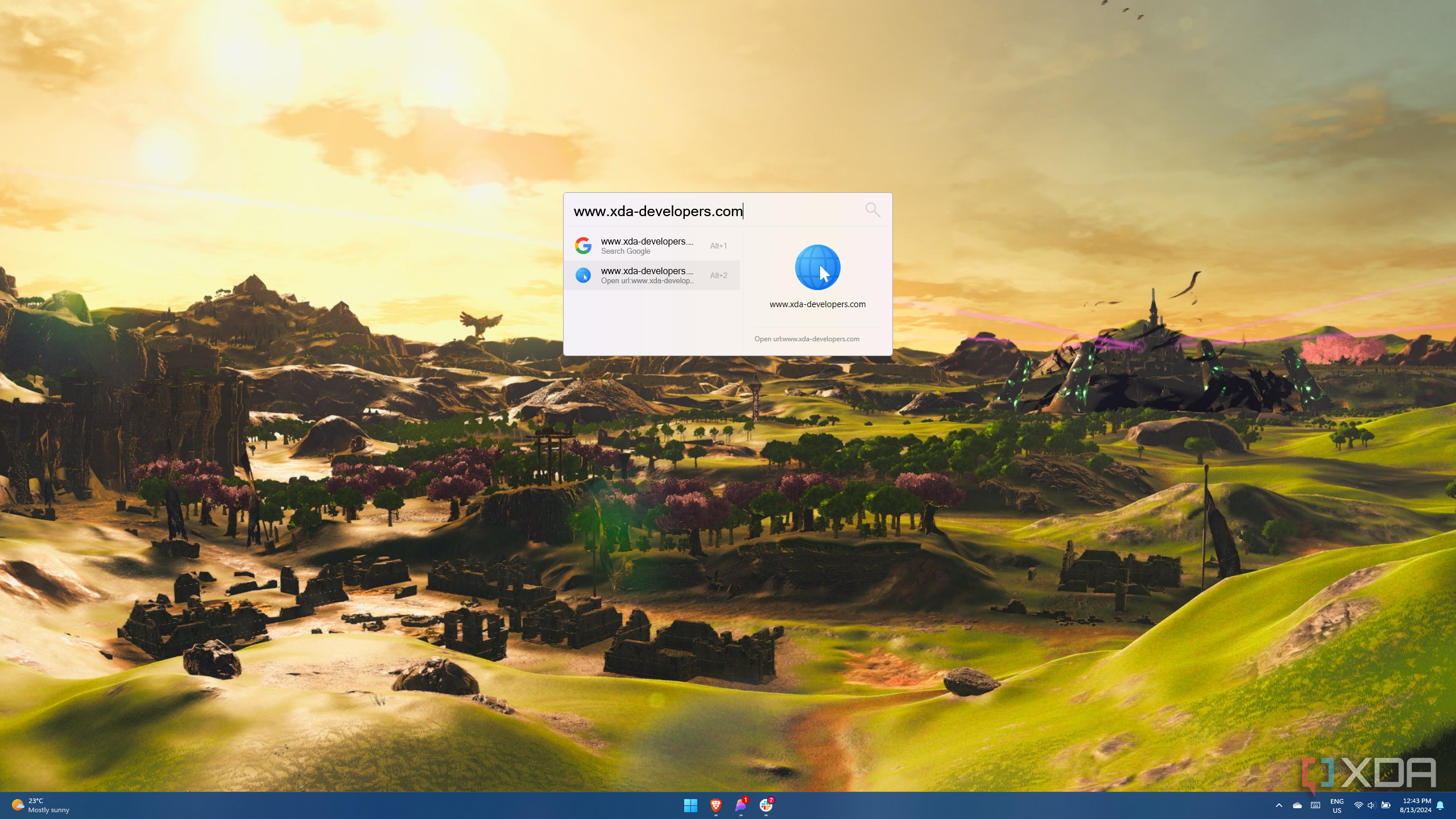Click the battery tray icon
The width and height of the screenshot is (1456, 819).
(x=1386, y=805)
